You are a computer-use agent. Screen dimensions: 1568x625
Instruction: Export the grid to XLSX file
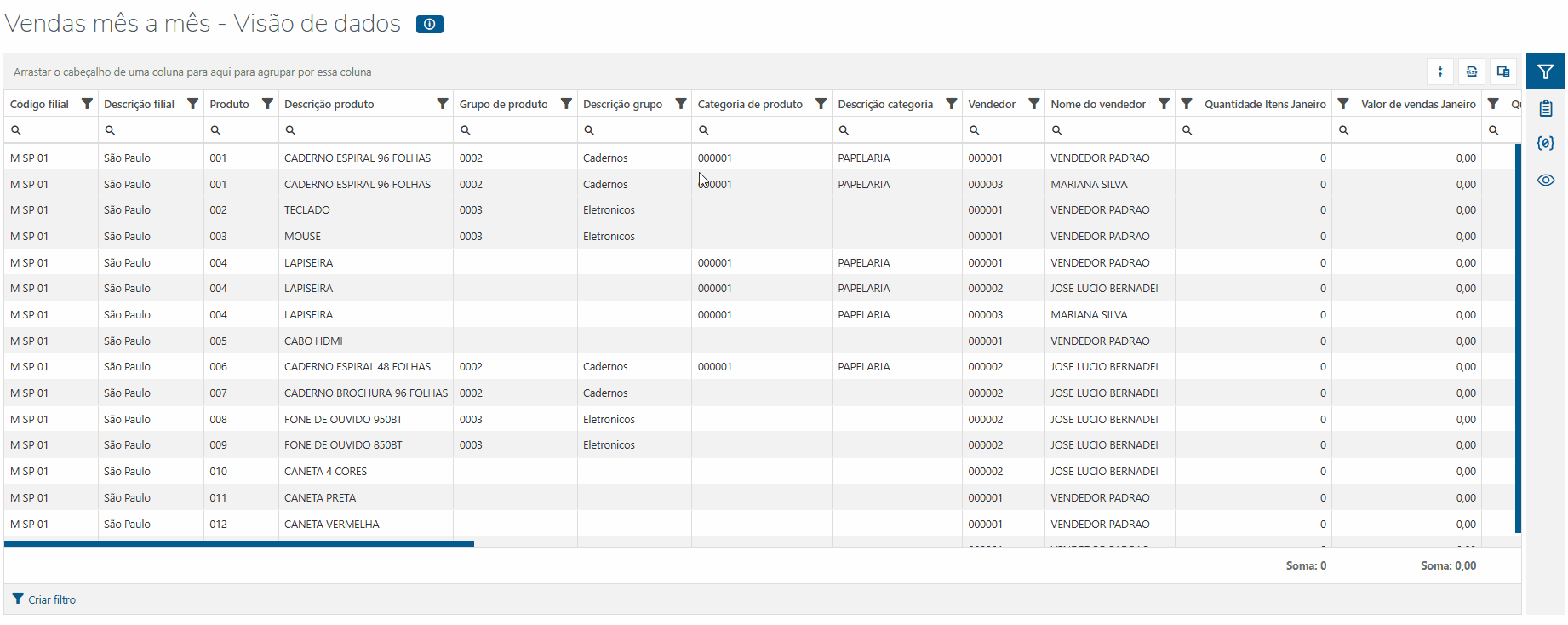[x=1472, y=72]
